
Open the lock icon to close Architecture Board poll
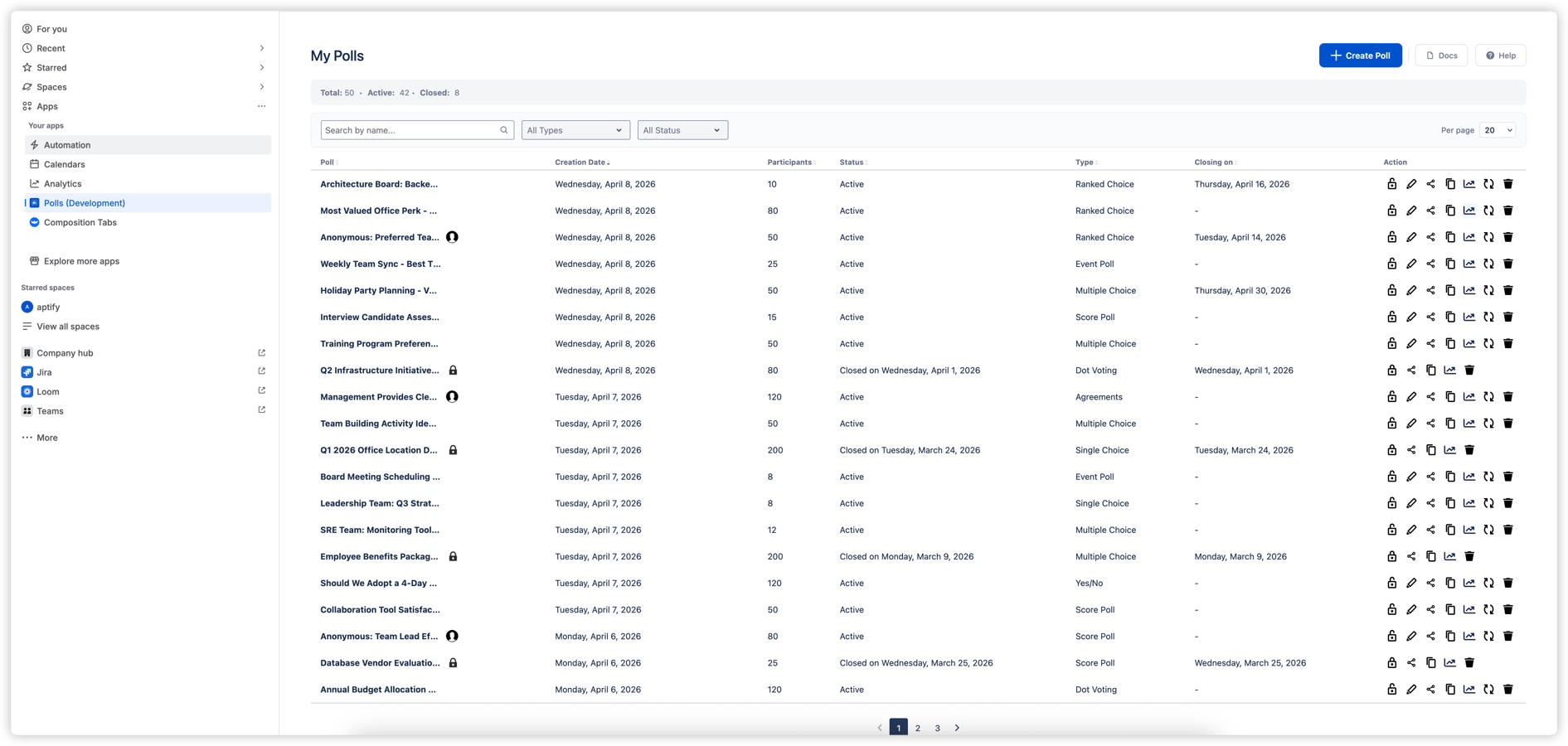tap(1393, 184)
